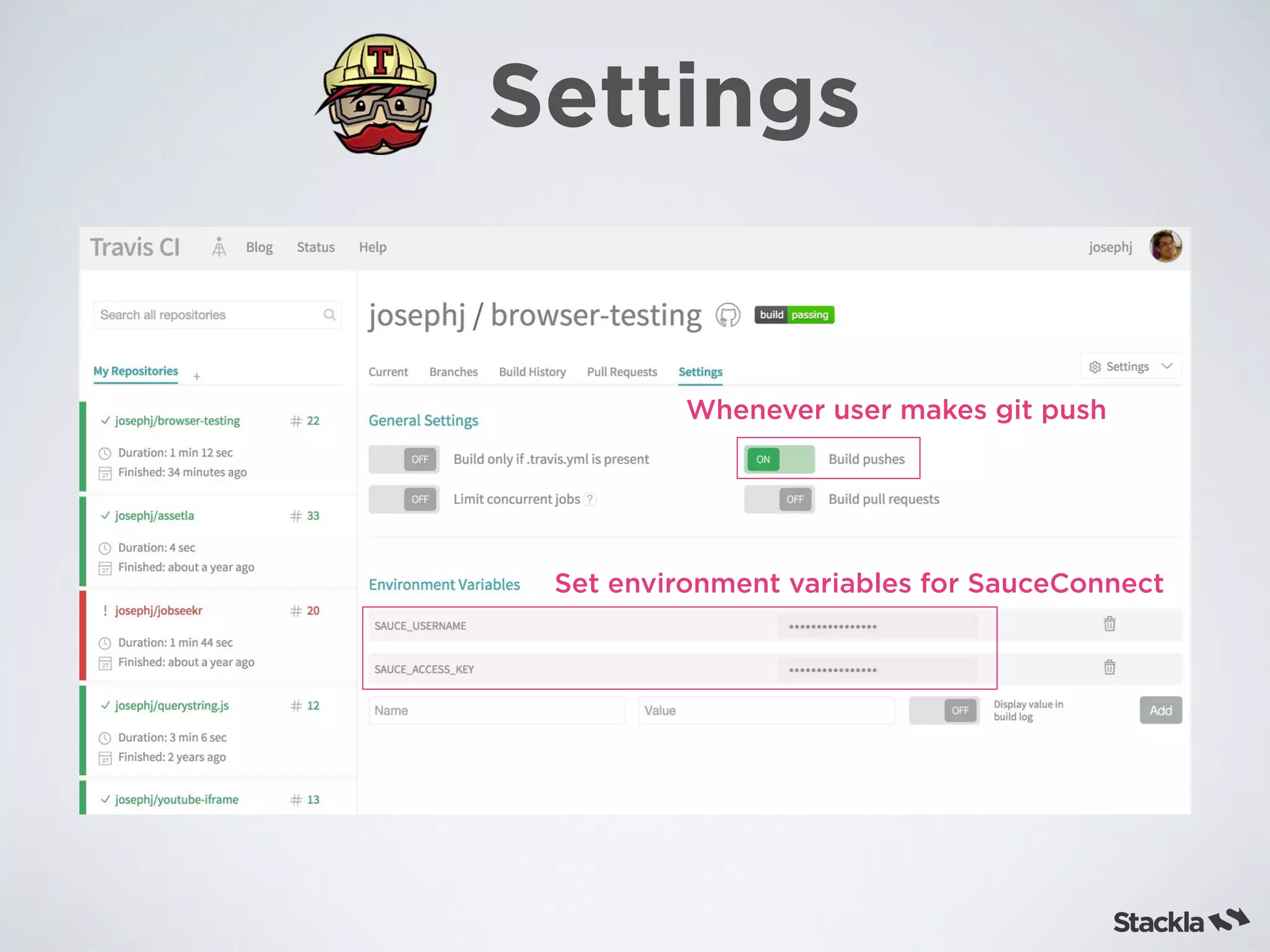Open josephj/jobseekr repository
This screenshot has width=1270, height=952.
(159, 610)
